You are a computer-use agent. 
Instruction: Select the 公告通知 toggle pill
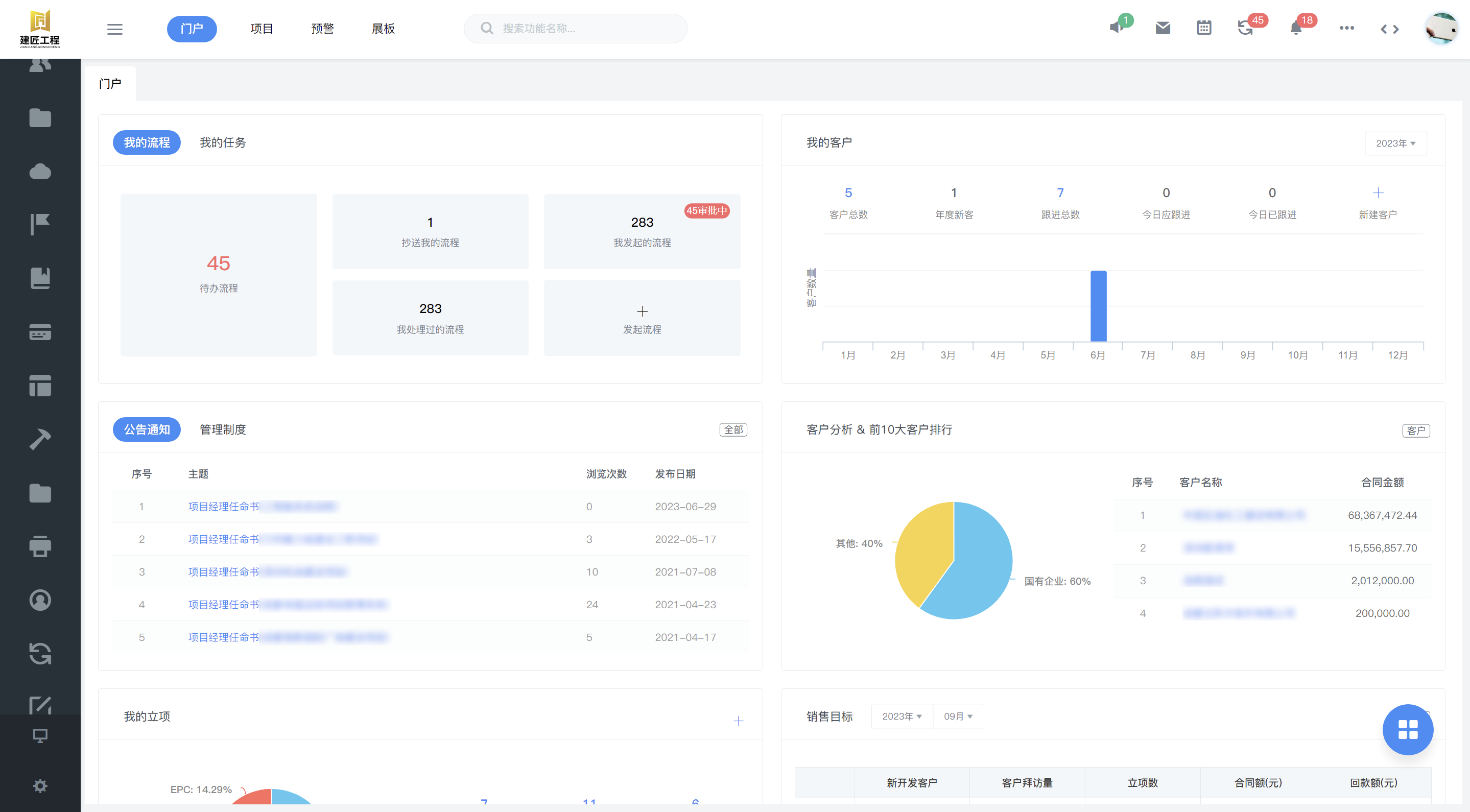point(147,429)
